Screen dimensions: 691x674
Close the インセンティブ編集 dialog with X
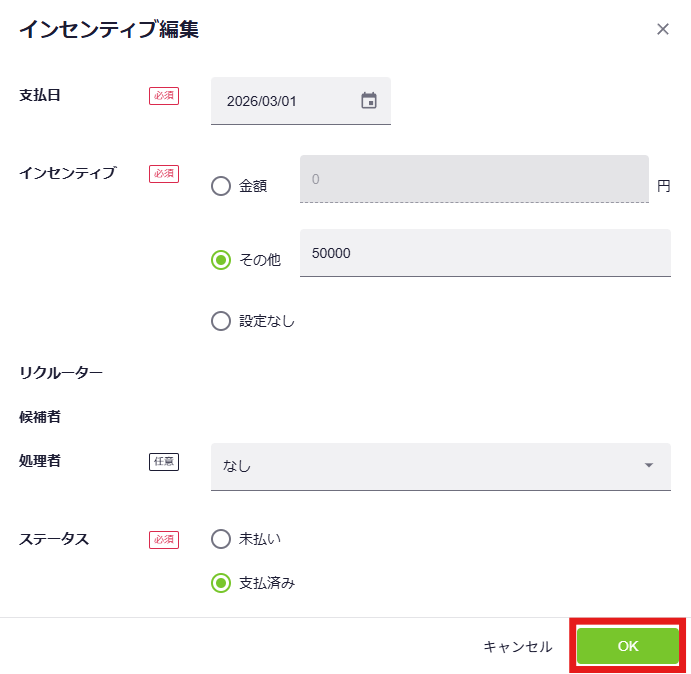pos(662,29)
